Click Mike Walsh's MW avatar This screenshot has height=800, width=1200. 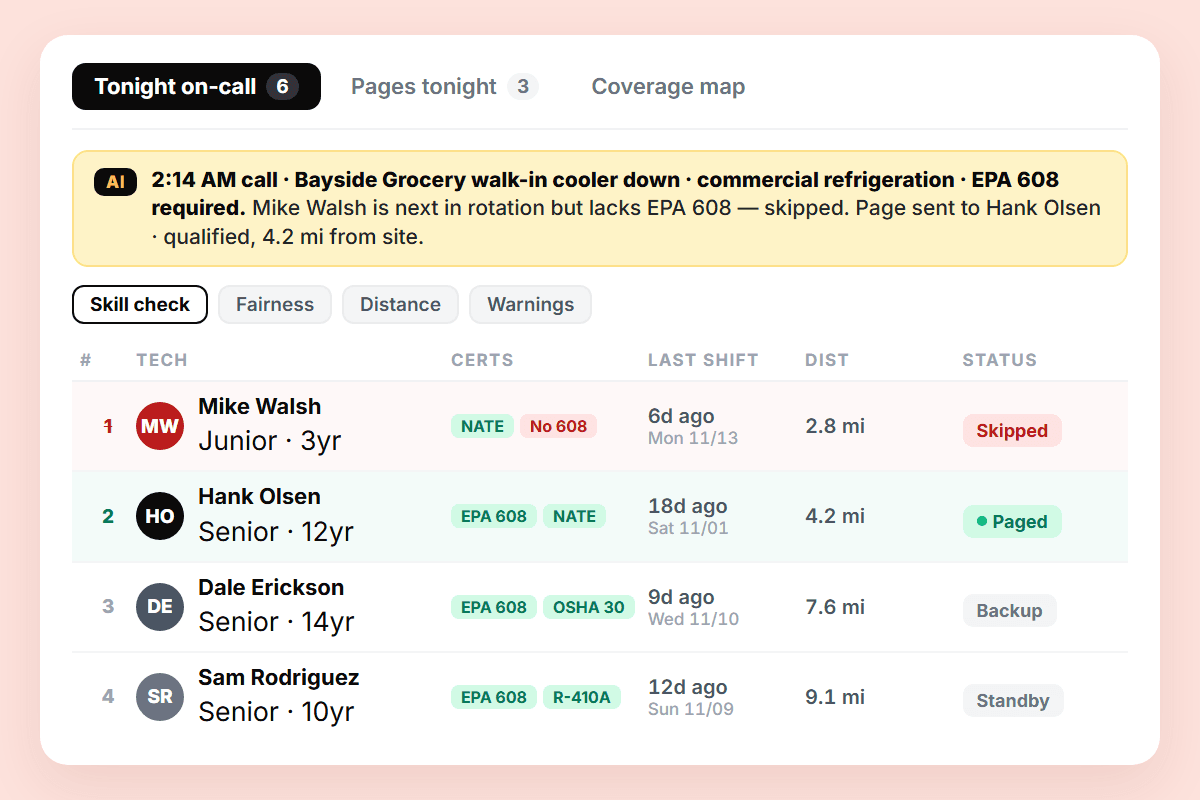click(x=160, y=426)
